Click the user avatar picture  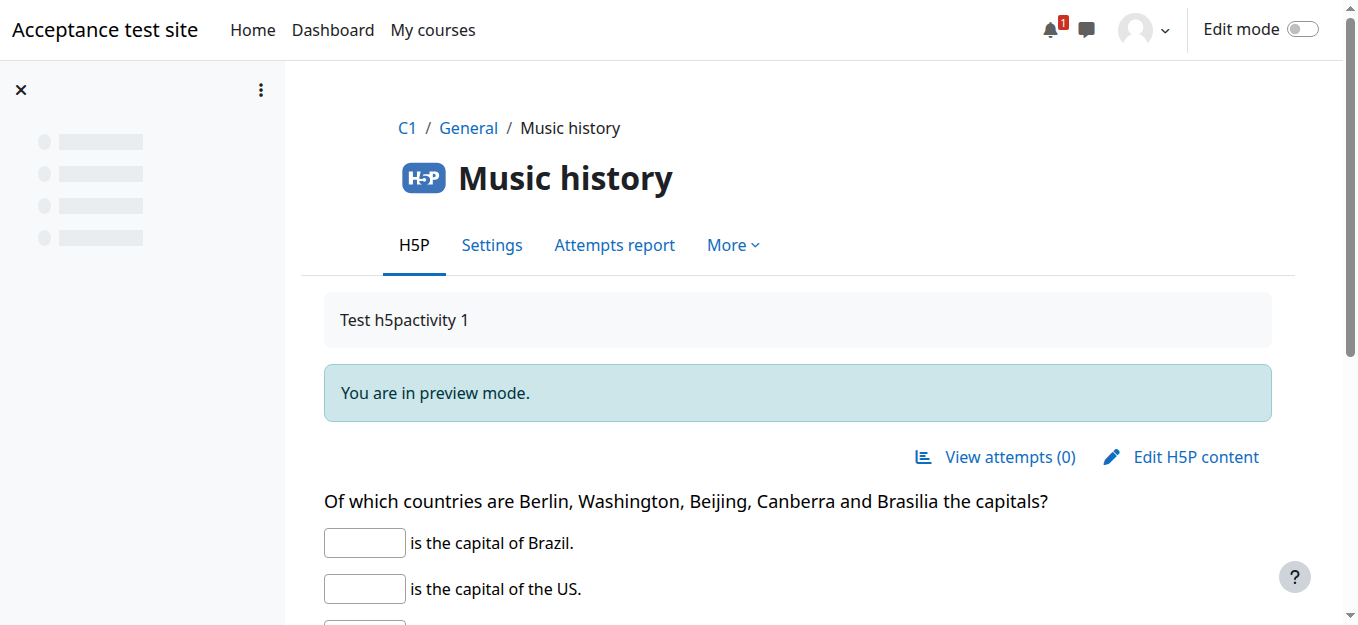(x=1135, y=30)
